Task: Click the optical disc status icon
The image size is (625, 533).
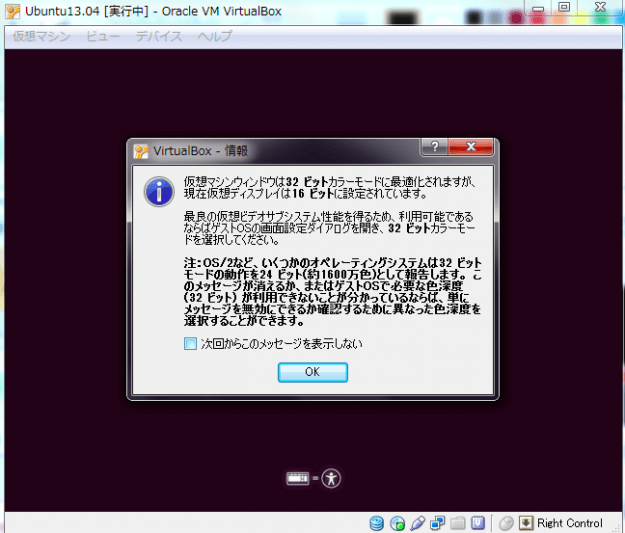Action: pos(397,523)
